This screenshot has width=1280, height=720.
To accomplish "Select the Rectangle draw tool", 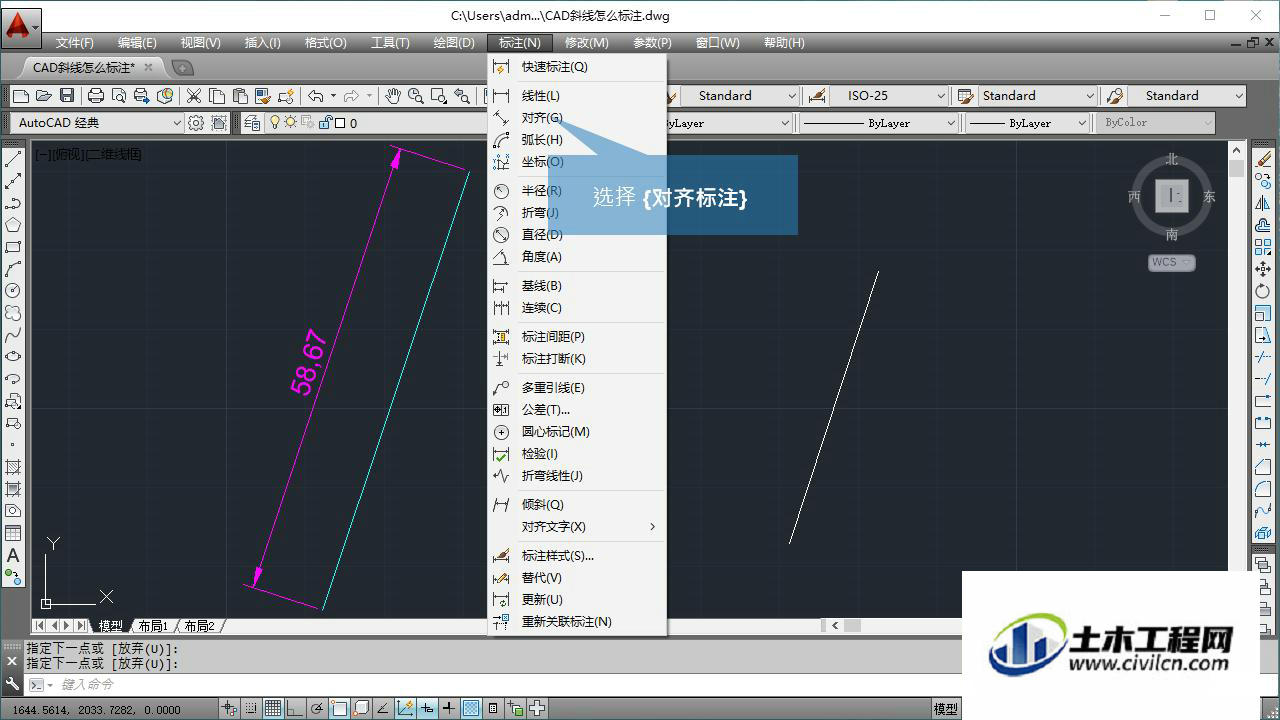I will coord(13,247).
